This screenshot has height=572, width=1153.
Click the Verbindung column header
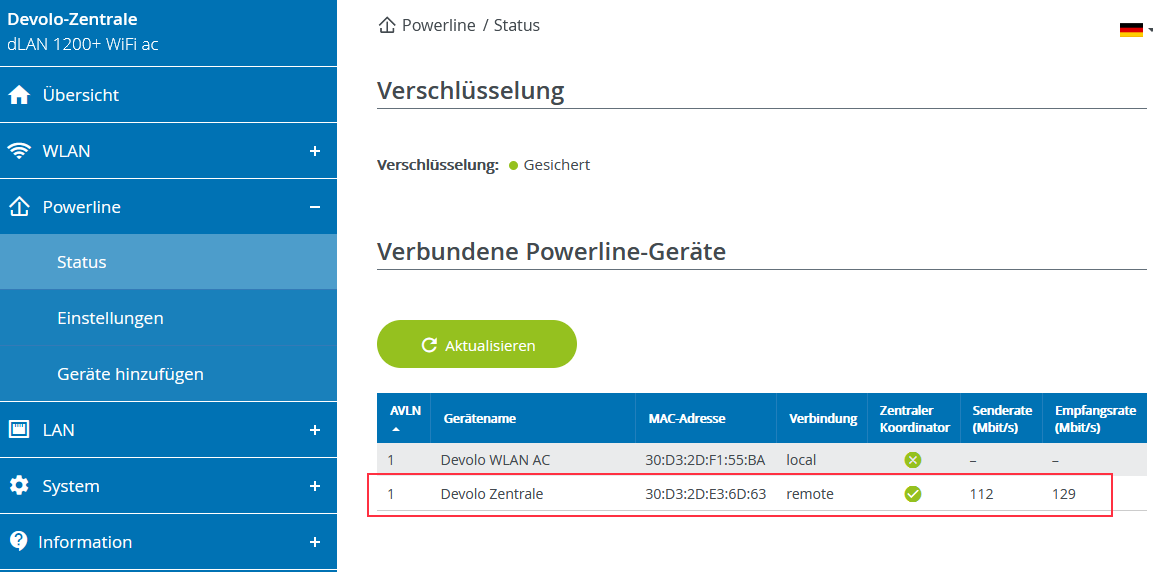coord(823,418)
